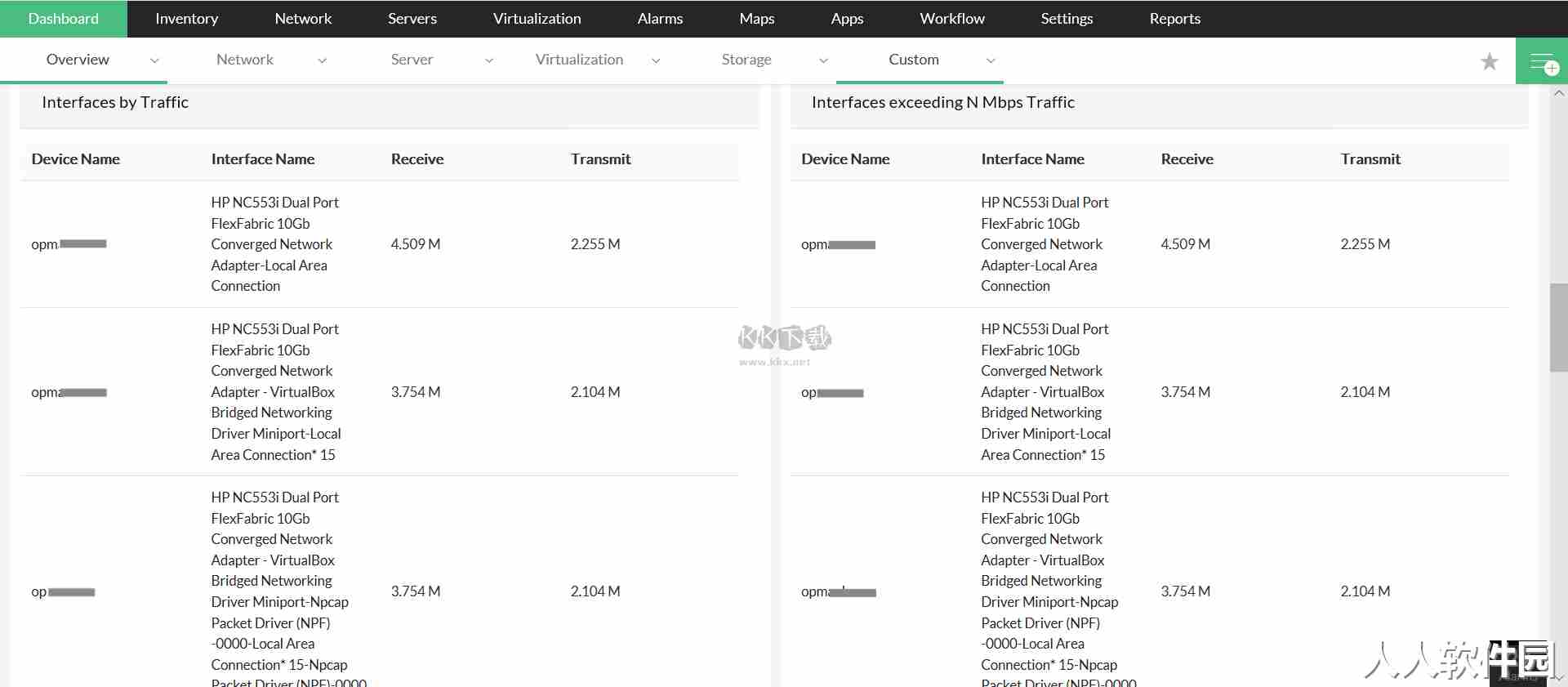1568x687 pixels.
Task: Open the Settings menu
Action: coord(1067,19)
